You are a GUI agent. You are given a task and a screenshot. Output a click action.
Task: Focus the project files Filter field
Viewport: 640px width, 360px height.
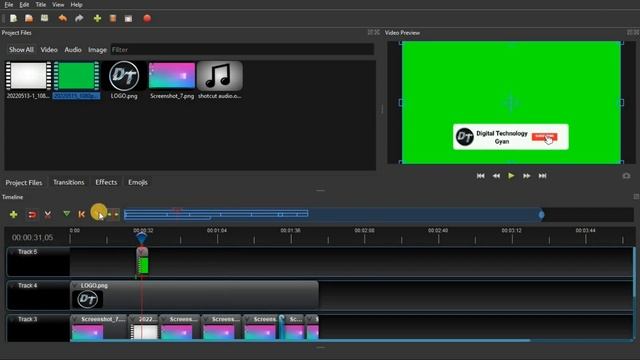pyautogui.click(x=242, y=50)
